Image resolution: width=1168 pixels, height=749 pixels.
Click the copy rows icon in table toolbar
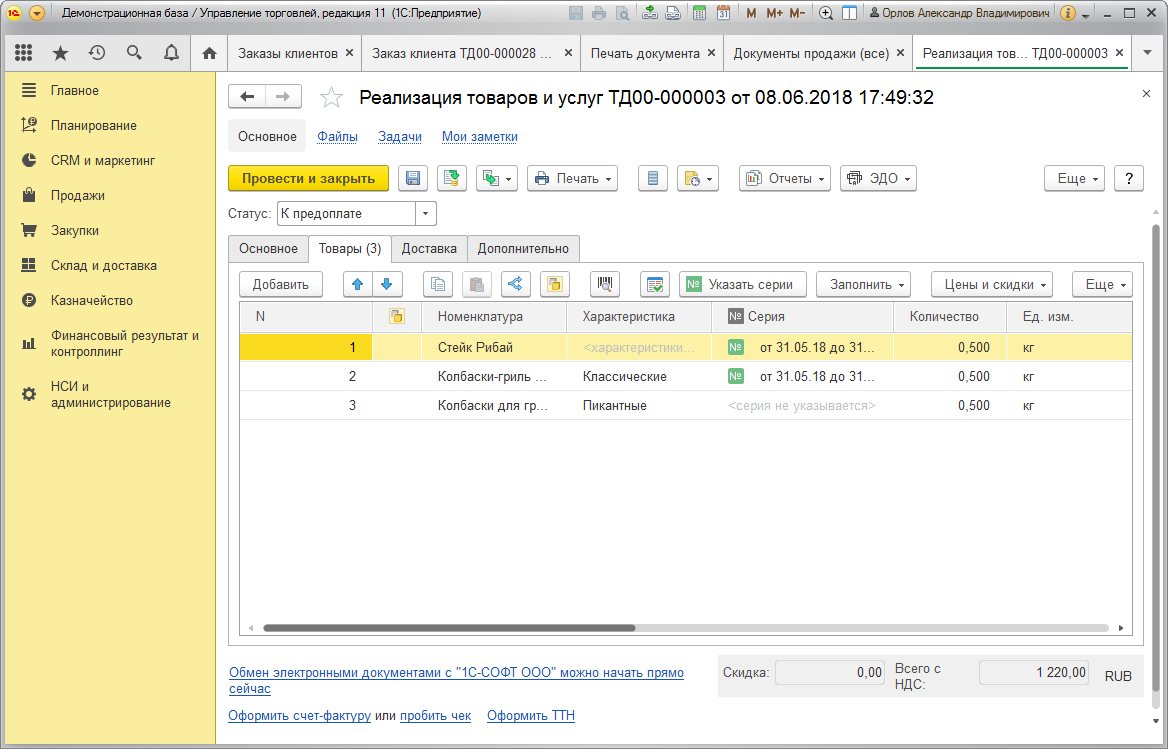coord(438,284)
